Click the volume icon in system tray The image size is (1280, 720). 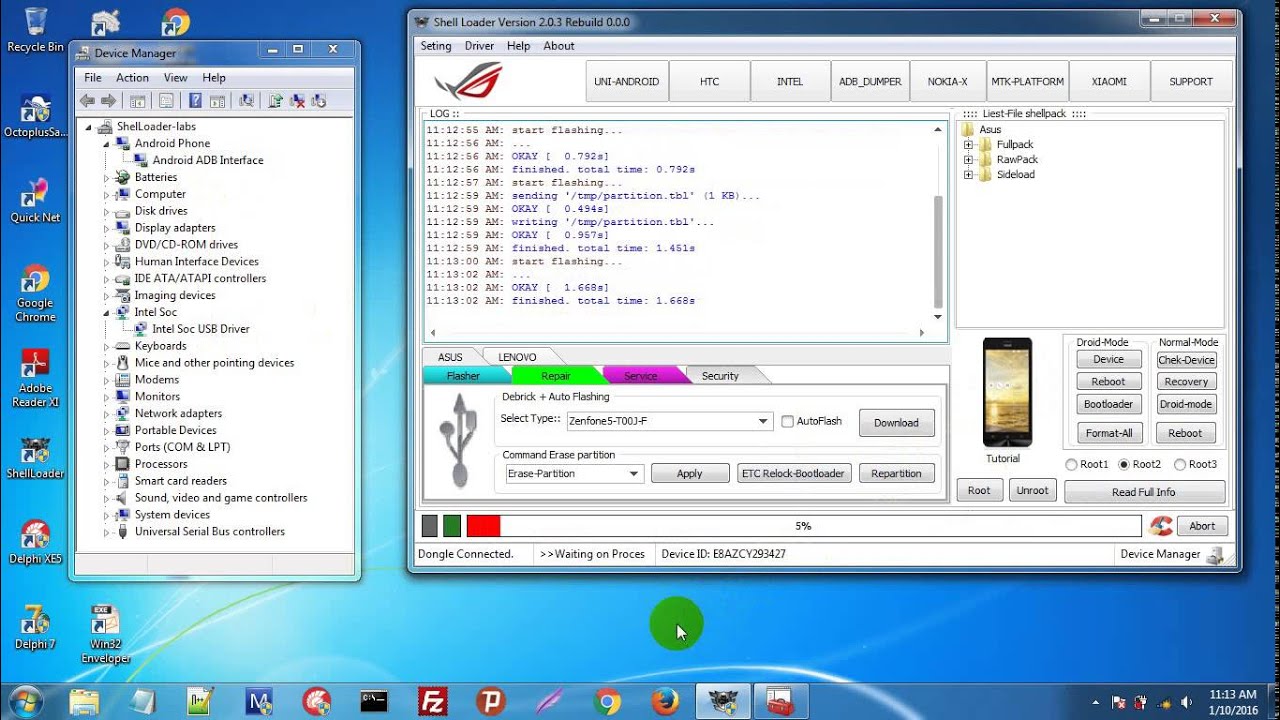coord(1186,702)
